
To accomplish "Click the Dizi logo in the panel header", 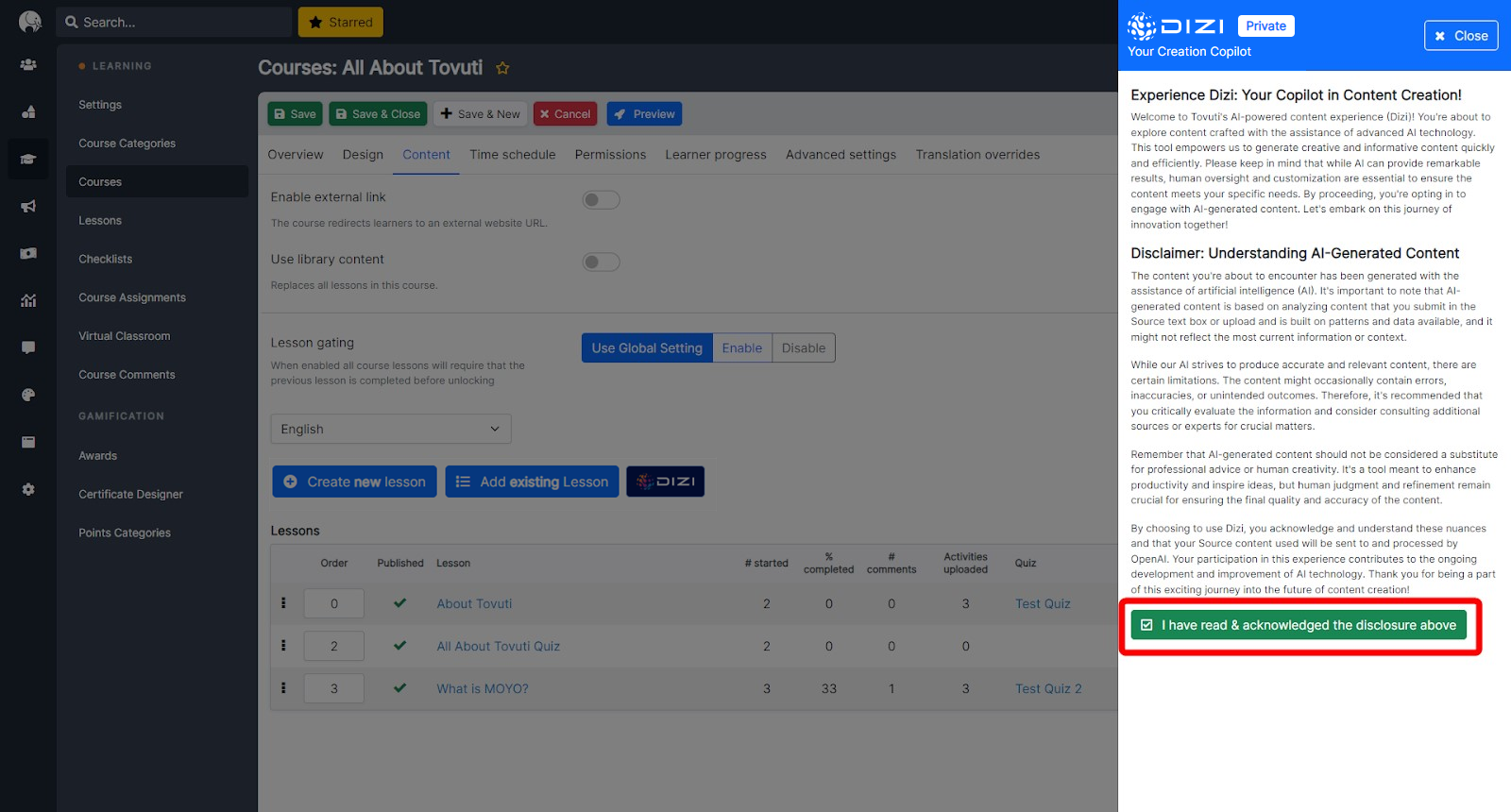I will (x=1176, y=26).
